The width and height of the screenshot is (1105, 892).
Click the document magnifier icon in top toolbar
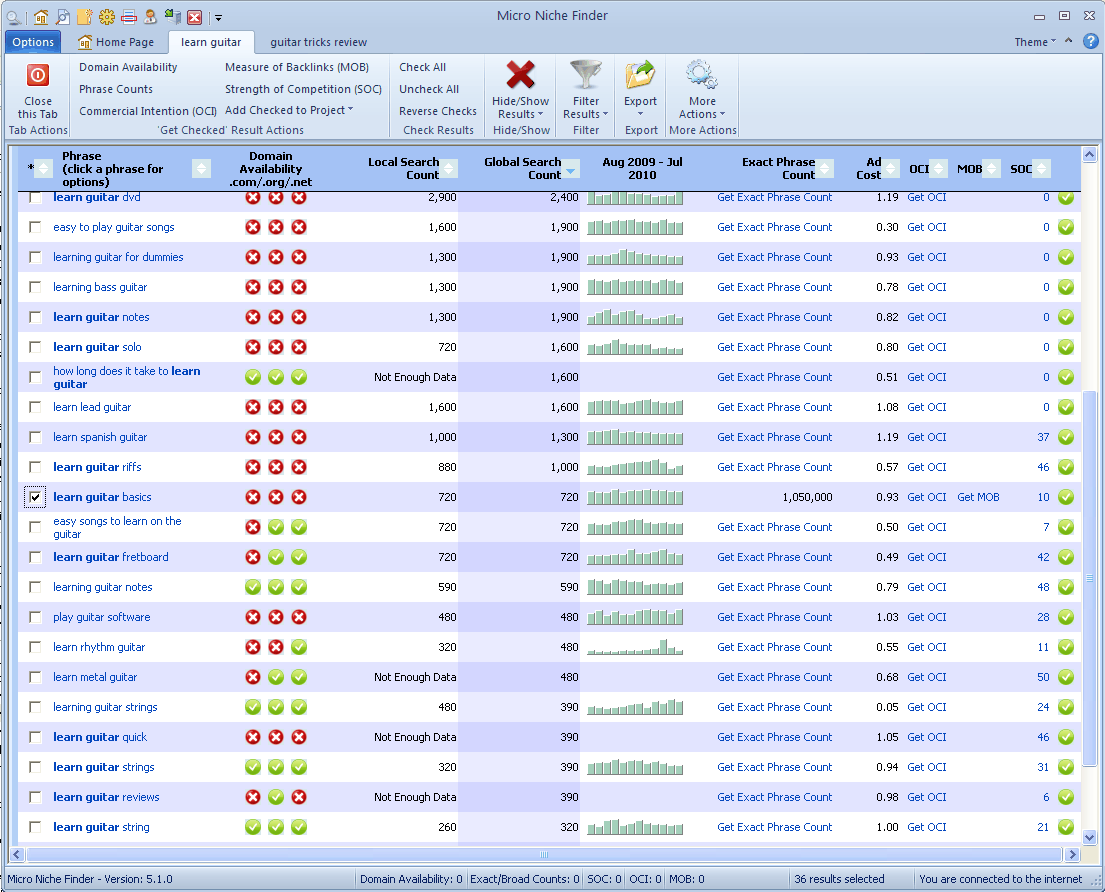click(x=63, y=16)
